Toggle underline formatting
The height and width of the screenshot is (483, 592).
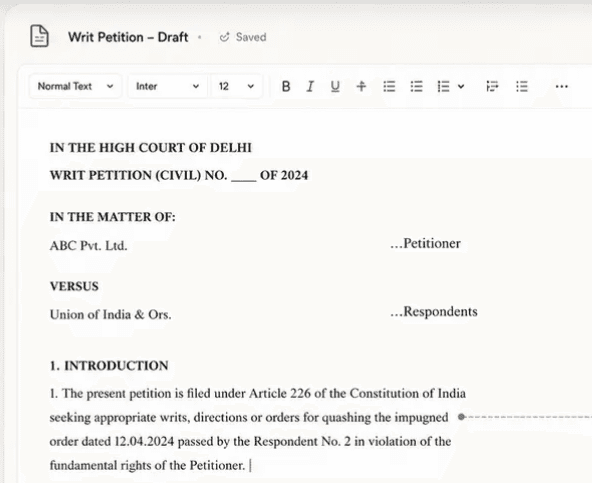[x=335, y=86]
